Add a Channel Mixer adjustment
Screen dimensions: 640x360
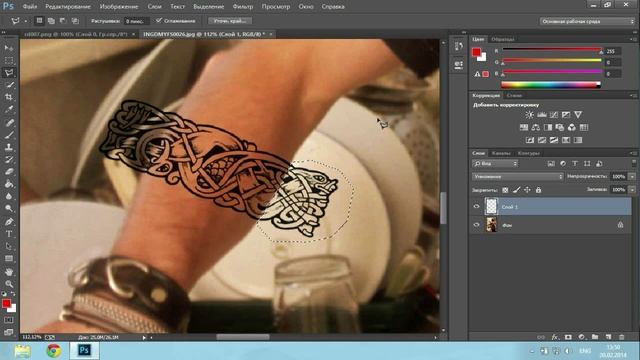click(x=572, y=128)
